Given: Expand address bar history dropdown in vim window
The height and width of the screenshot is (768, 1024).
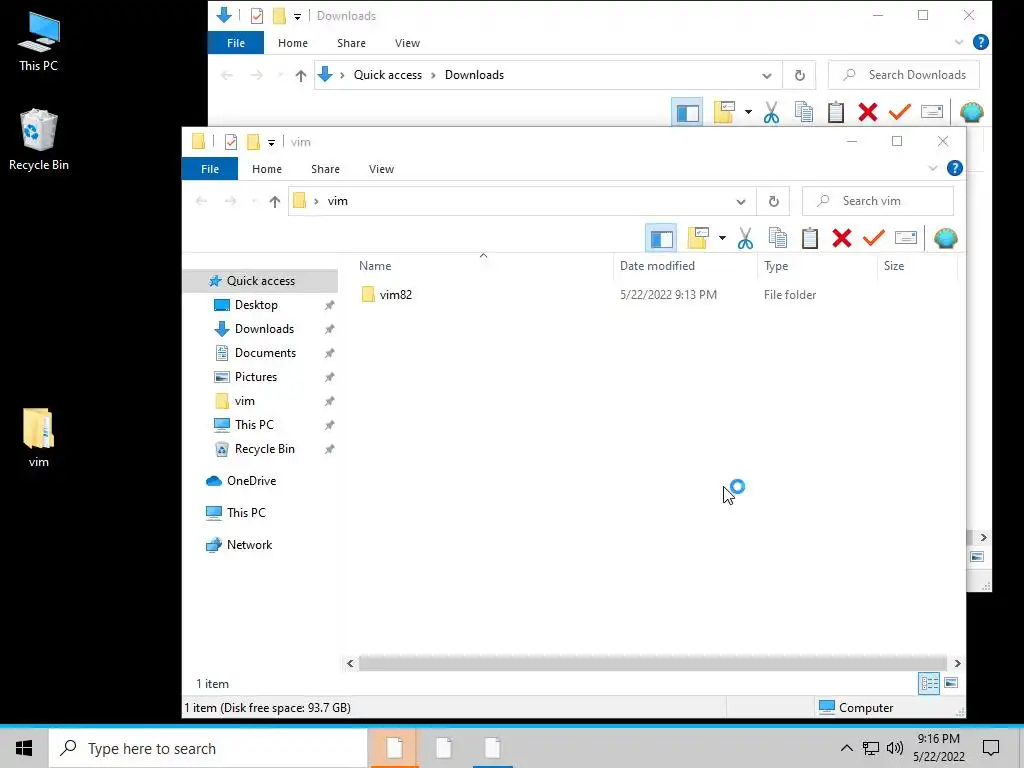Looking at the screenshot, I should coord(741,202).
